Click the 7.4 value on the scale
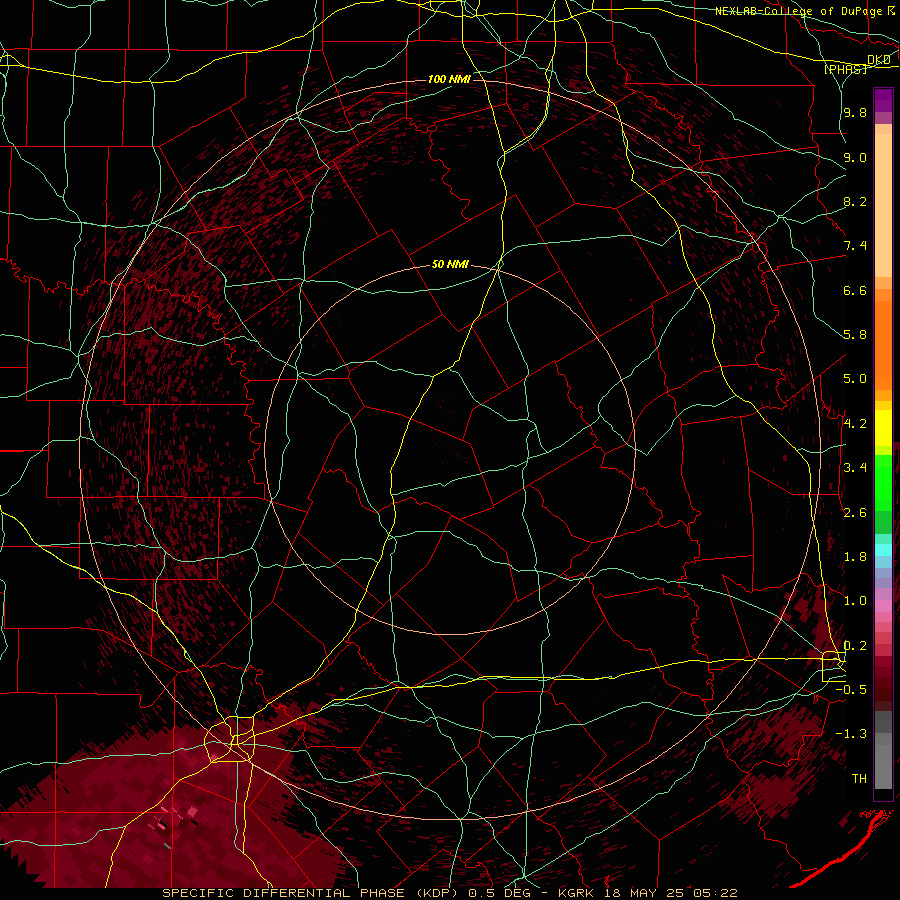 click(855, 246)
